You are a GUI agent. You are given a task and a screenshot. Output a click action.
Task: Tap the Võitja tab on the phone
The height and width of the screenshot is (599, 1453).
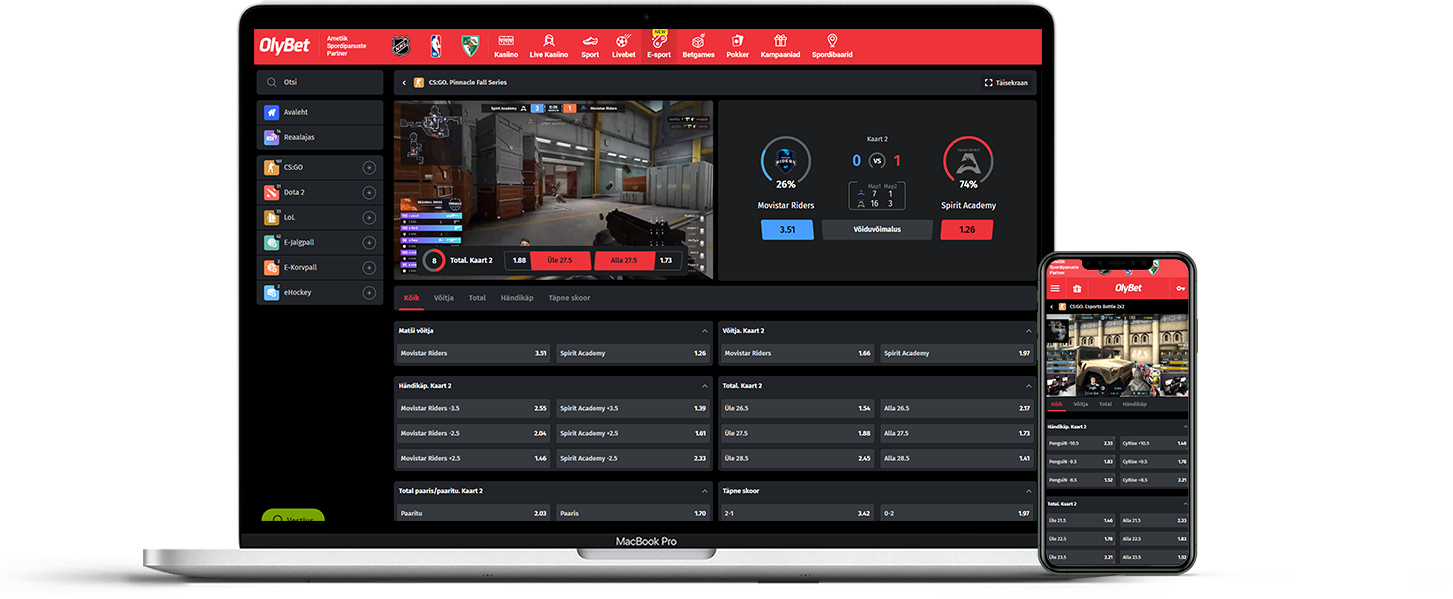pos(1080,404)
